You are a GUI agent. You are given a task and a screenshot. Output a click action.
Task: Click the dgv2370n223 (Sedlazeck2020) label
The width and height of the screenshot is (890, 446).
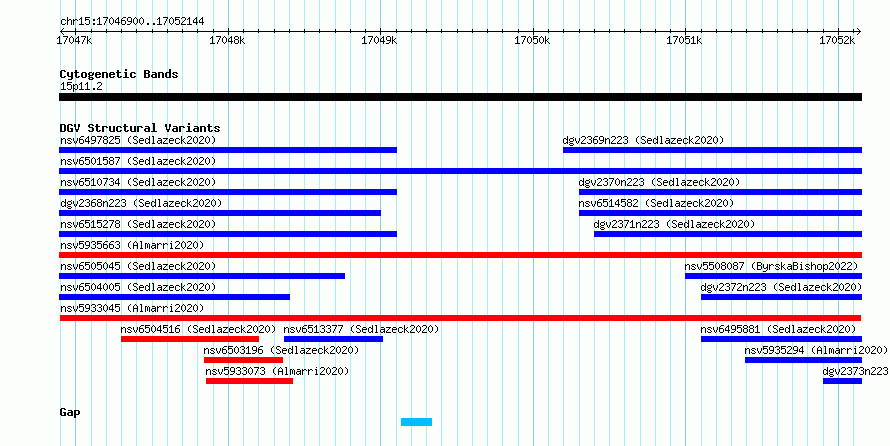pos(659,182)
